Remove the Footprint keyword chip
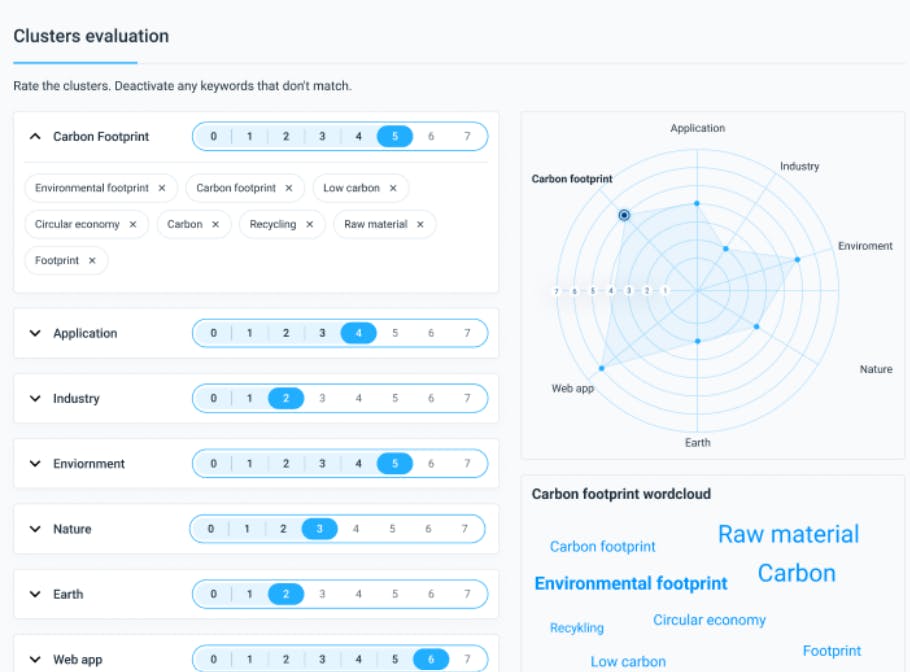This screenshot has height=672, width=910. point(92,261)
